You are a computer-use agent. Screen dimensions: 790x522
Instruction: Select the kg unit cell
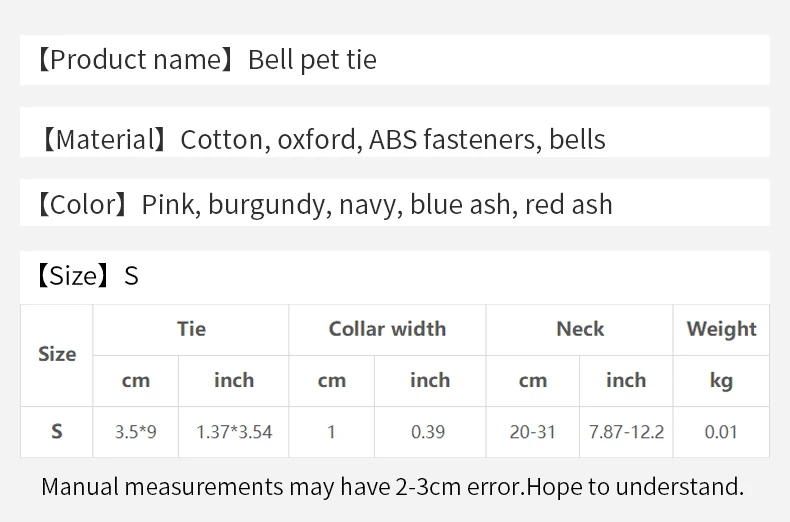(x=721, y=381)
